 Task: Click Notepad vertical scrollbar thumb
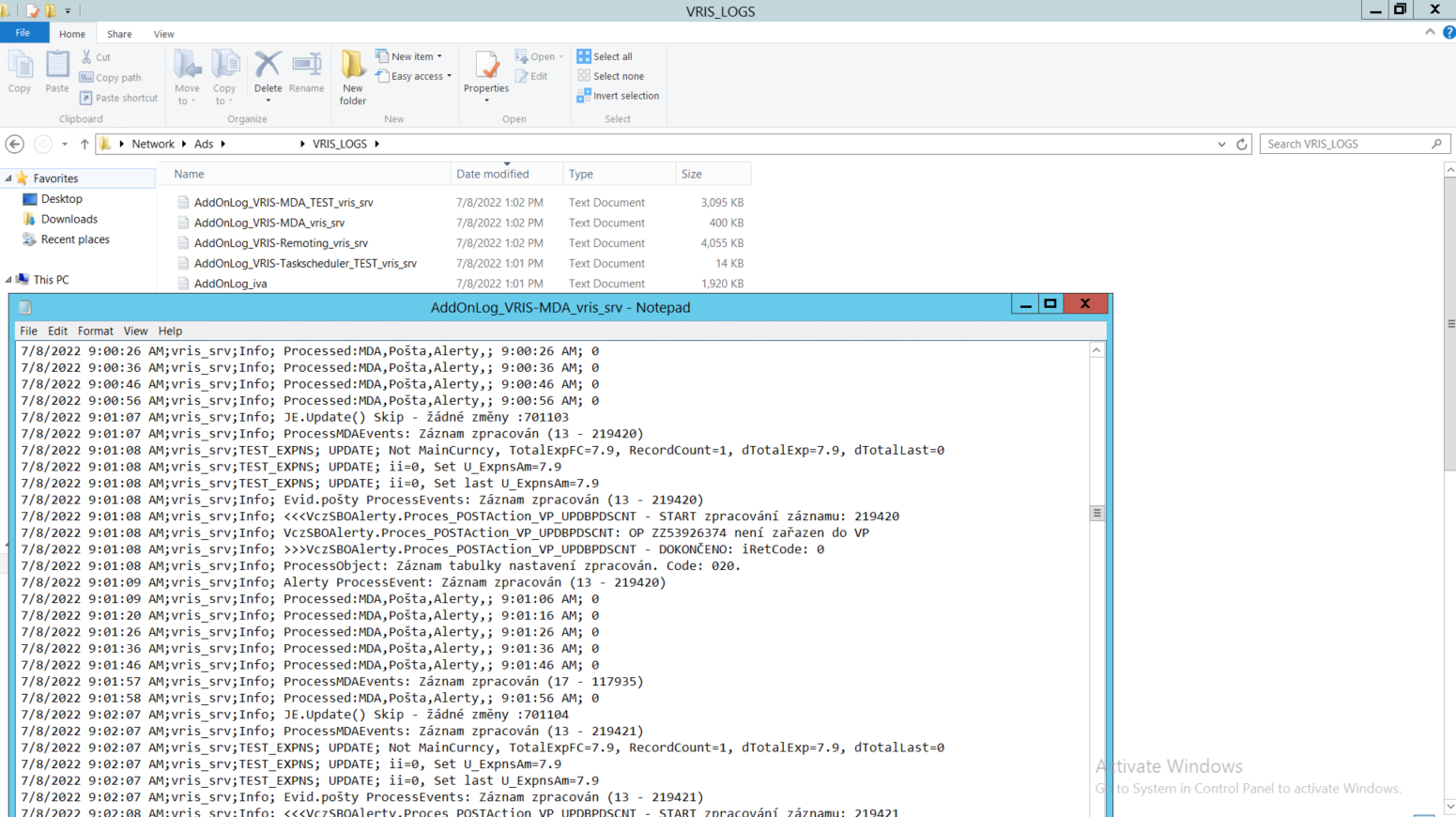(x=1096, y=513)
